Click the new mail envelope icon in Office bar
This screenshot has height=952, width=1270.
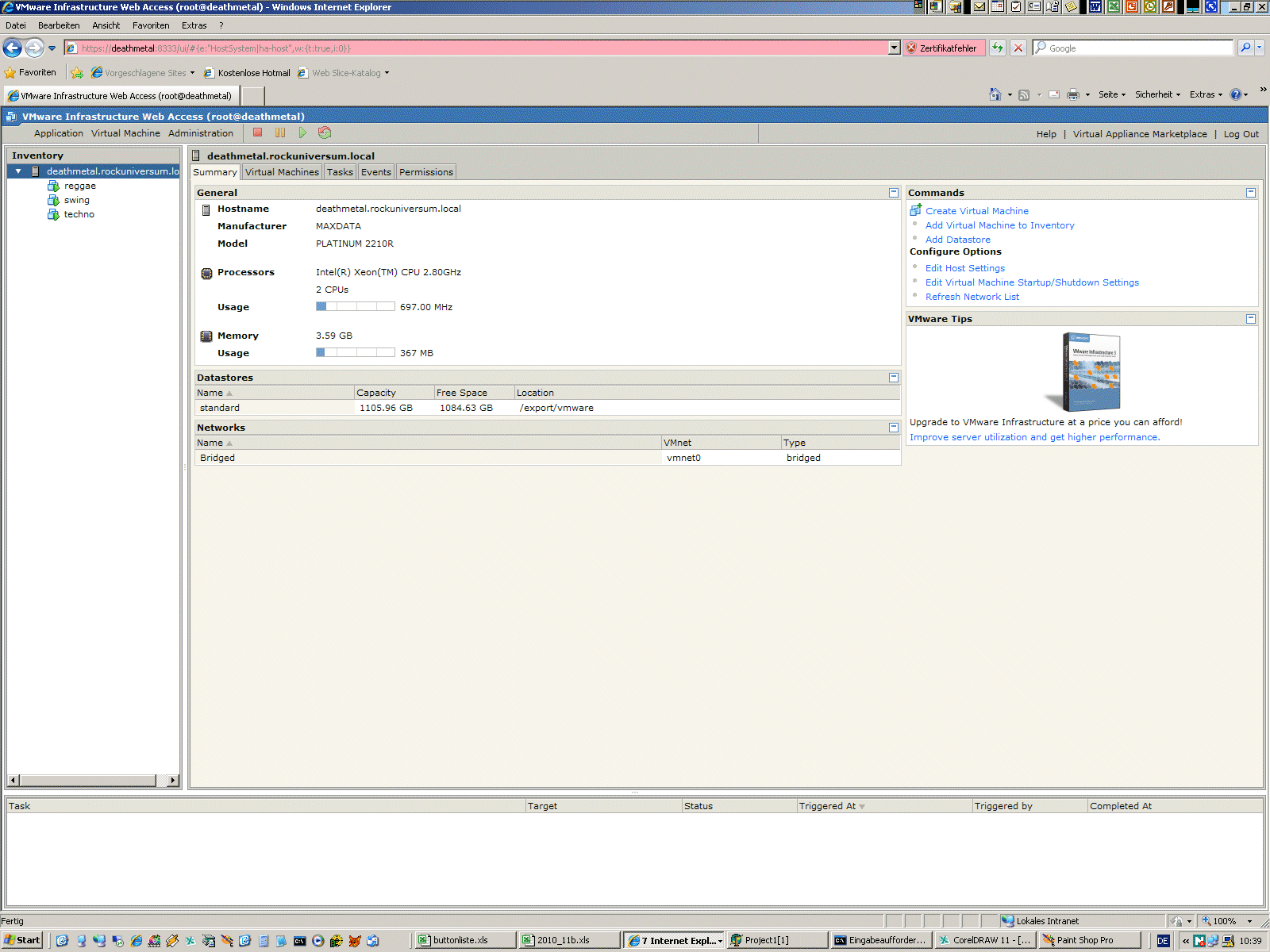pos(979,6)
